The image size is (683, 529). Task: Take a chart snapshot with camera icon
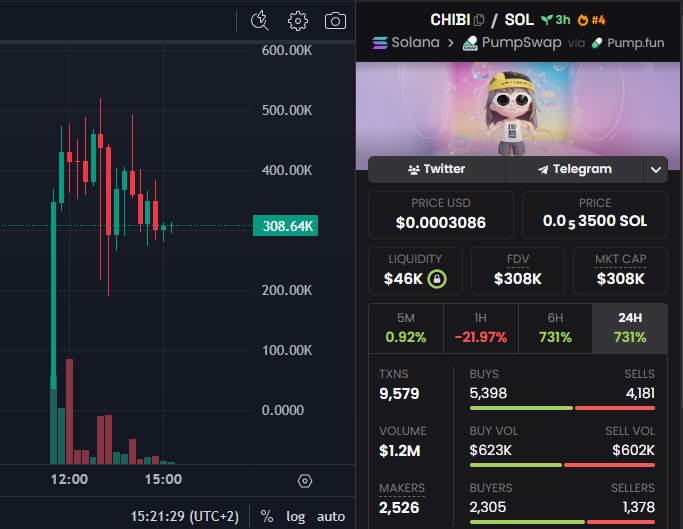[x=335, y=20]
